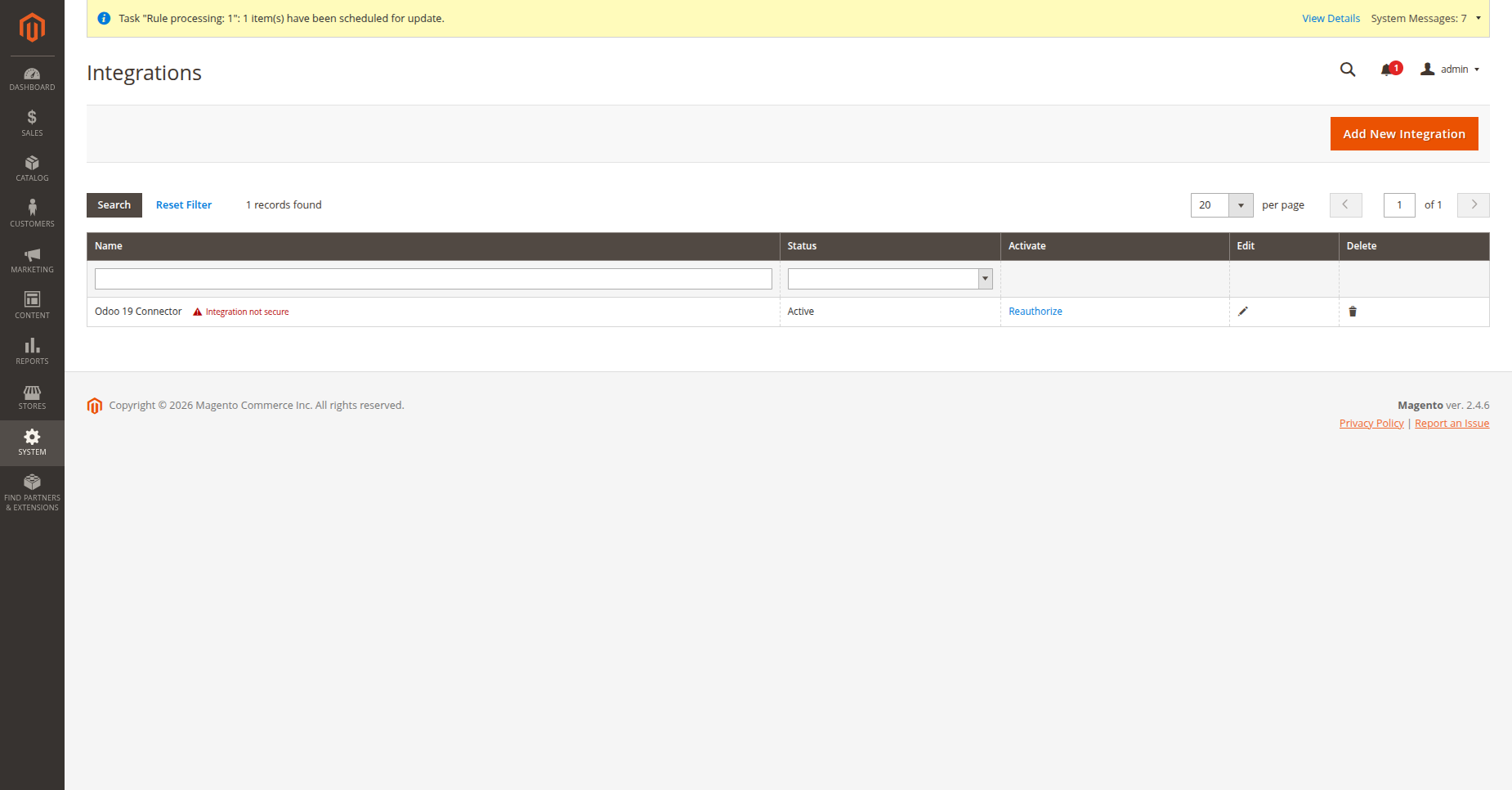Click the page number input field
The height and width of the screenshot is (790, 1512).
[1399, 205]
